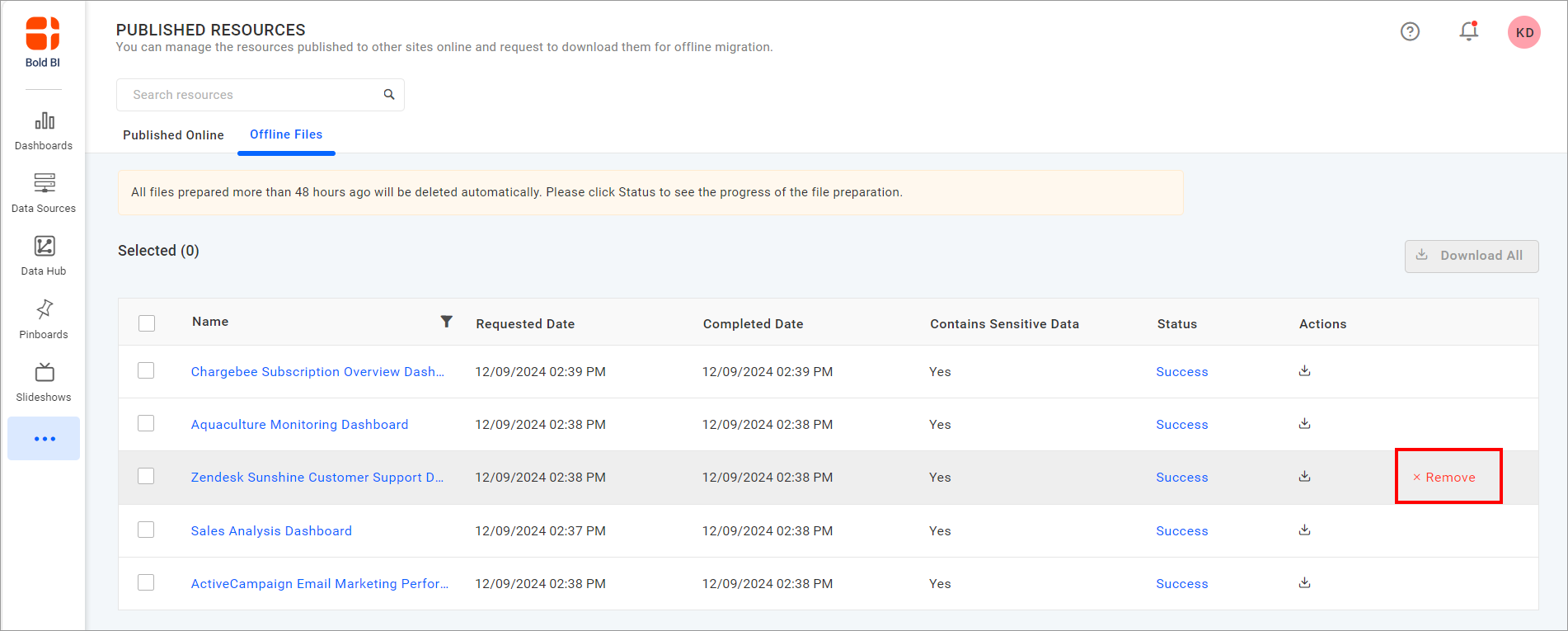Download the Sales Analysis Dashboard file
The image size is (1568, 631).
[1304, 530]
